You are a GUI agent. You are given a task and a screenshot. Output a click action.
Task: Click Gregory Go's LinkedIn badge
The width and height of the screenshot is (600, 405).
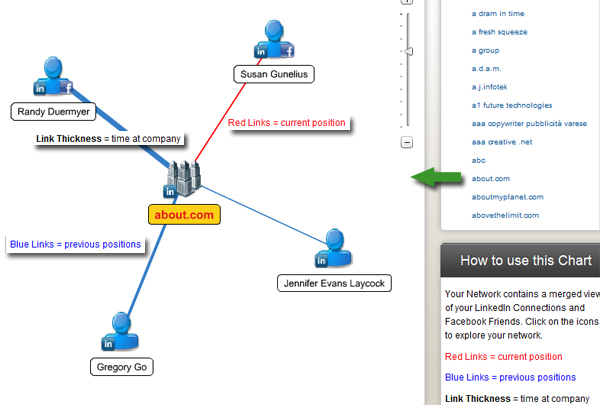[108, 344]
